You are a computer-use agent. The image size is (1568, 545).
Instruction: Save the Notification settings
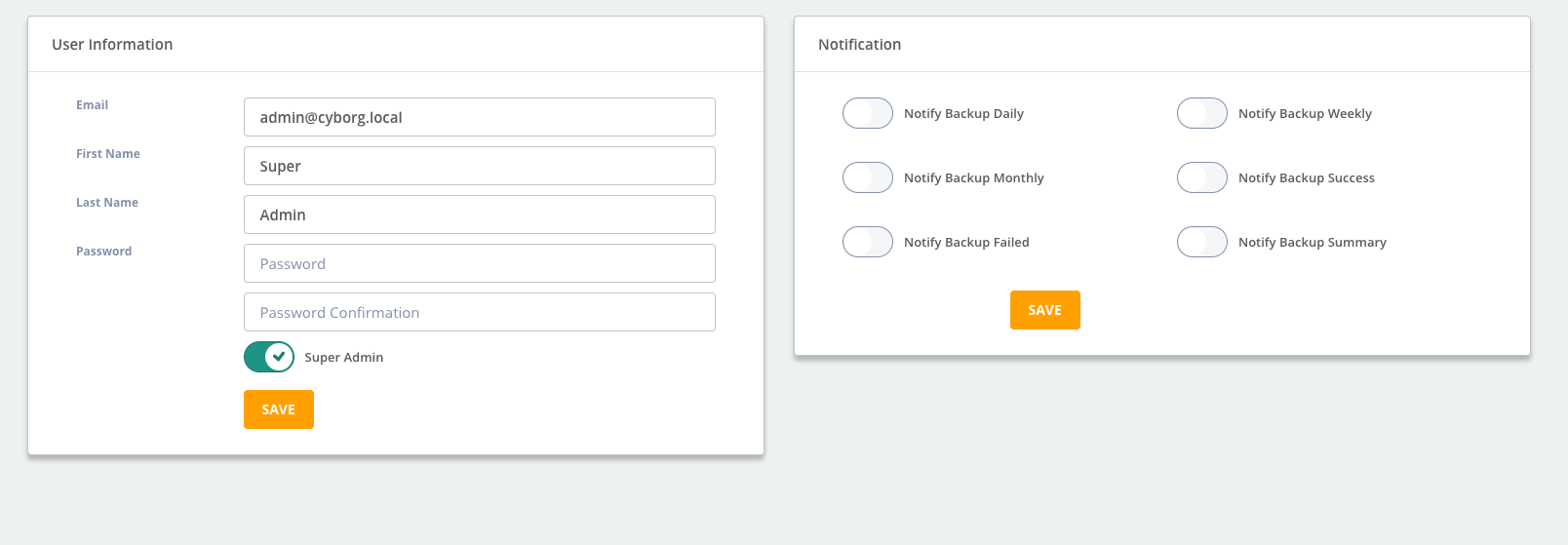pos(1045,310)
